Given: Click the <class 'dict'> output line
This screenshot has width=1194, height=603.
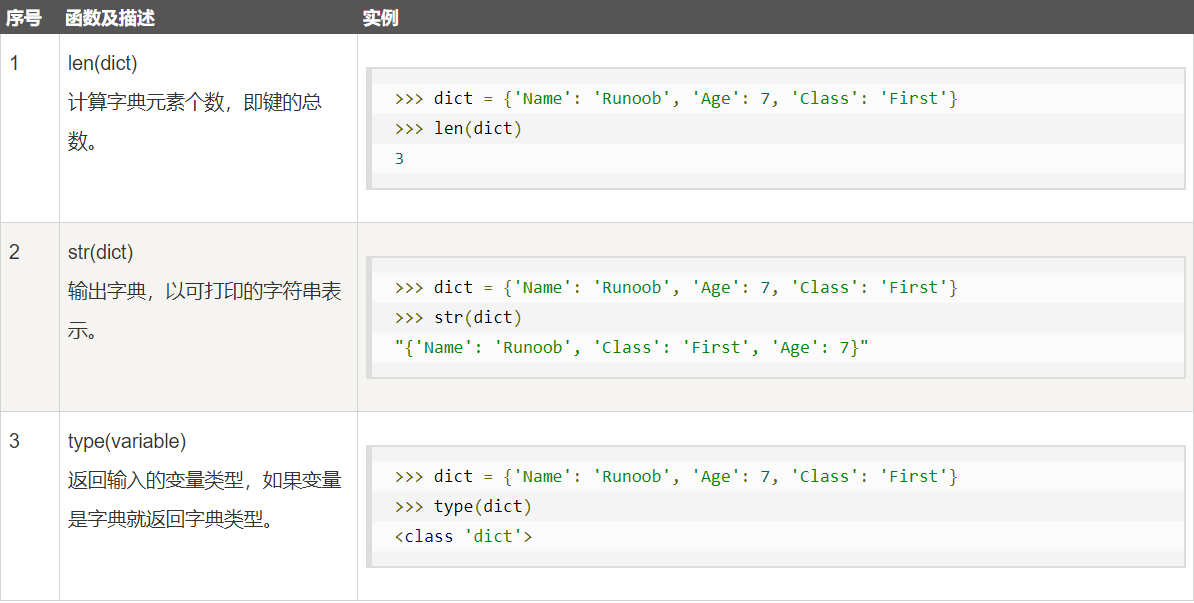Looking at the screenshot, I should click(464, 536).
